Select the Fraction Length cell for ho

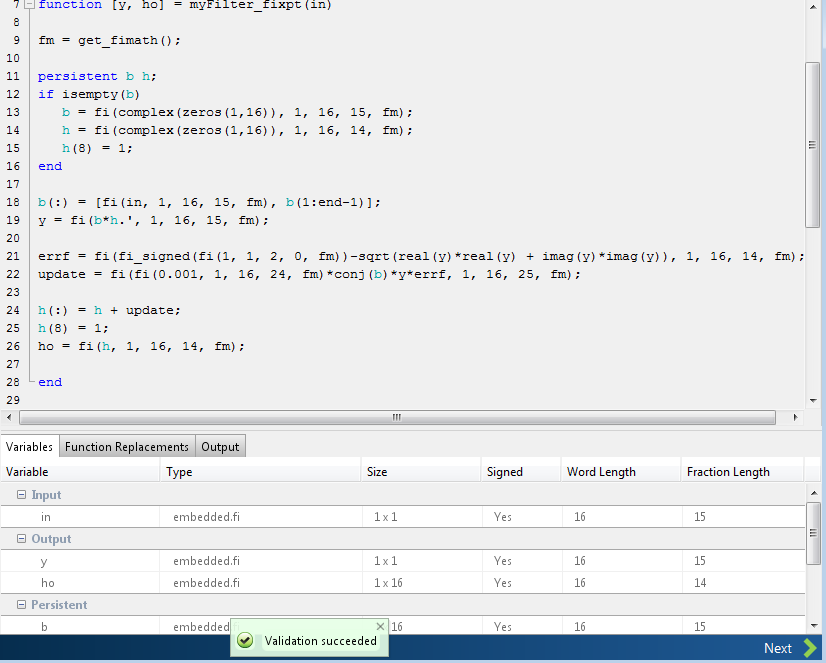tap(743, 582)
